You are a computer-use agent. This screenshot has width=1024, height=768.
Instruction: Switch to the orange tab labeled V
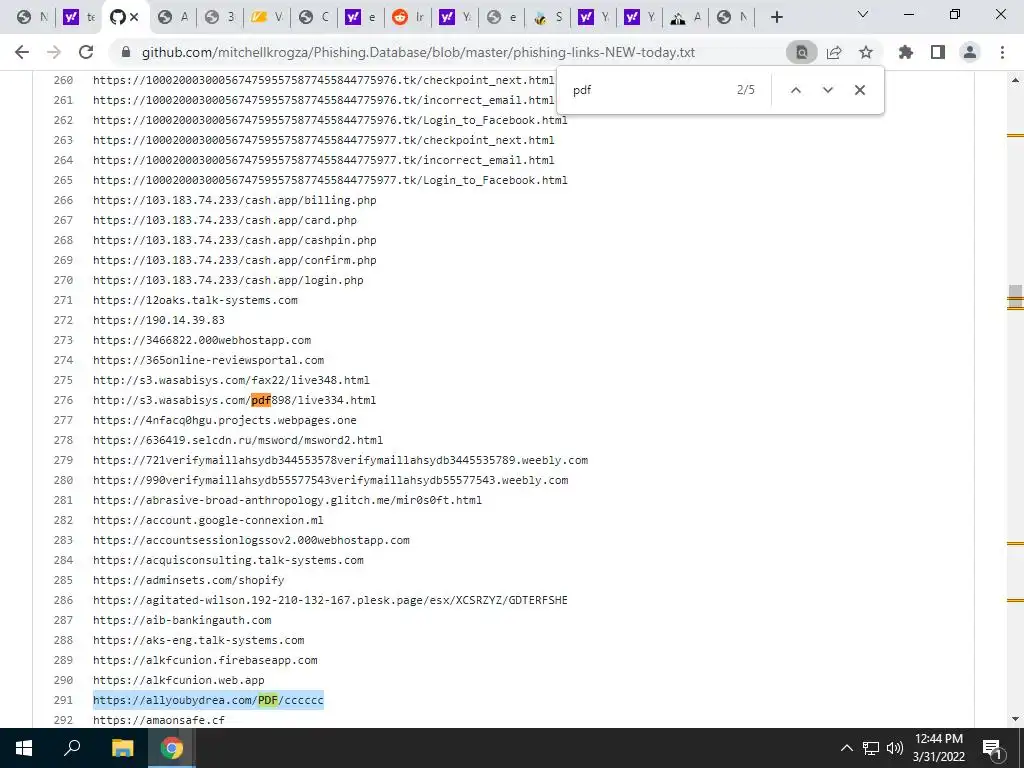pos(268,17)
